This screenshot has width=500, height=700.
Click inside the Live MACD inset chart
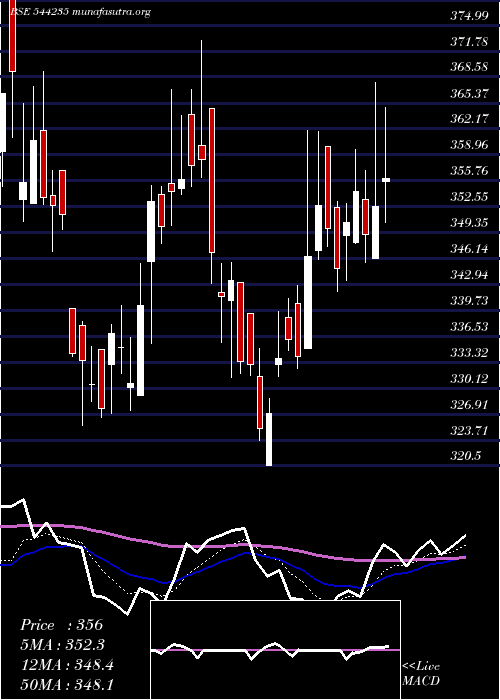click(x=275, y=650)
